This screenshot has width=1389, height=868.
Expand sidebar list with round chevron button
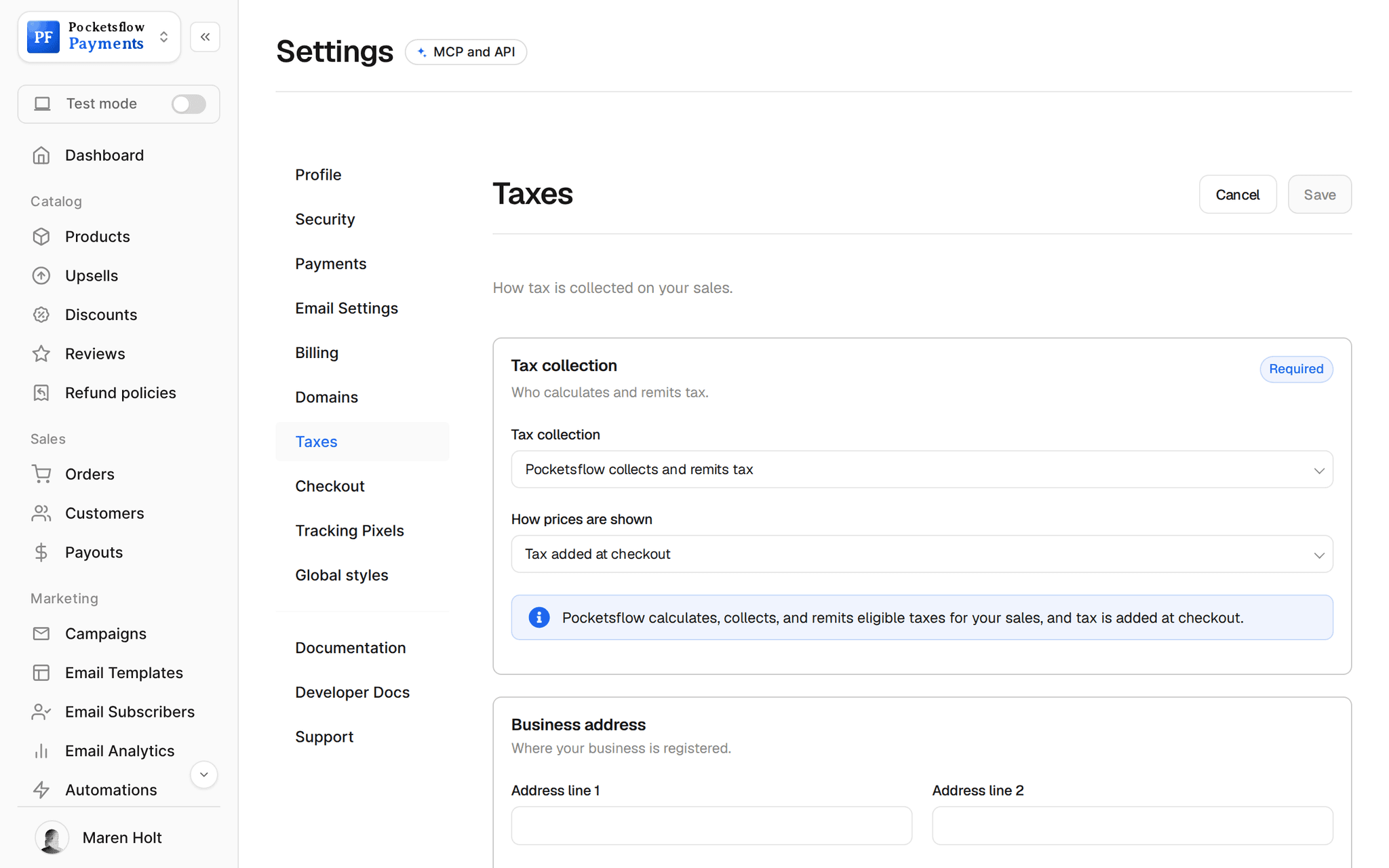(203, 774)
